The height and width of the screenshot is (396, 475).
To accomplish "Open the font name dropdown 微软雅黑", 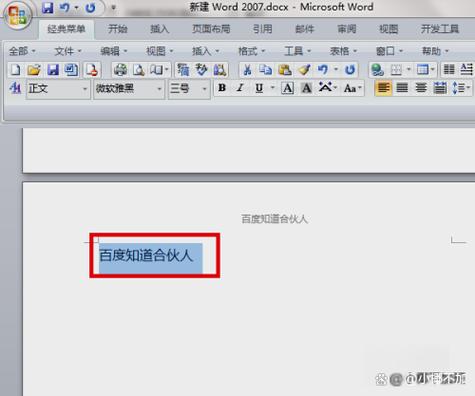I will click(129, 89).
